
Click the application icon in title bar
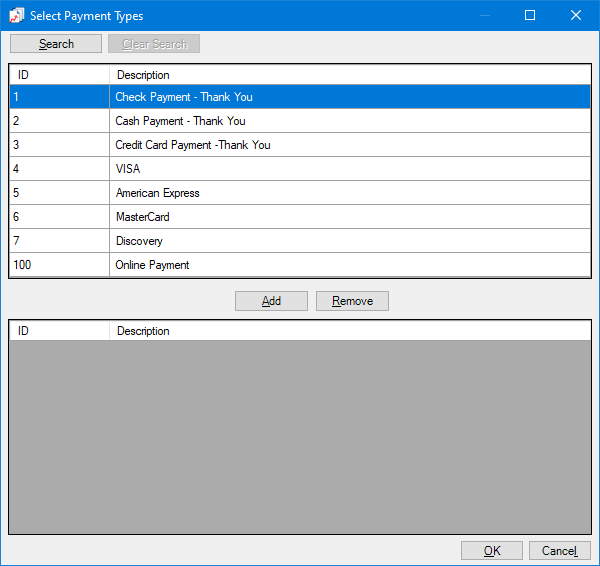(x=16, y=16)
